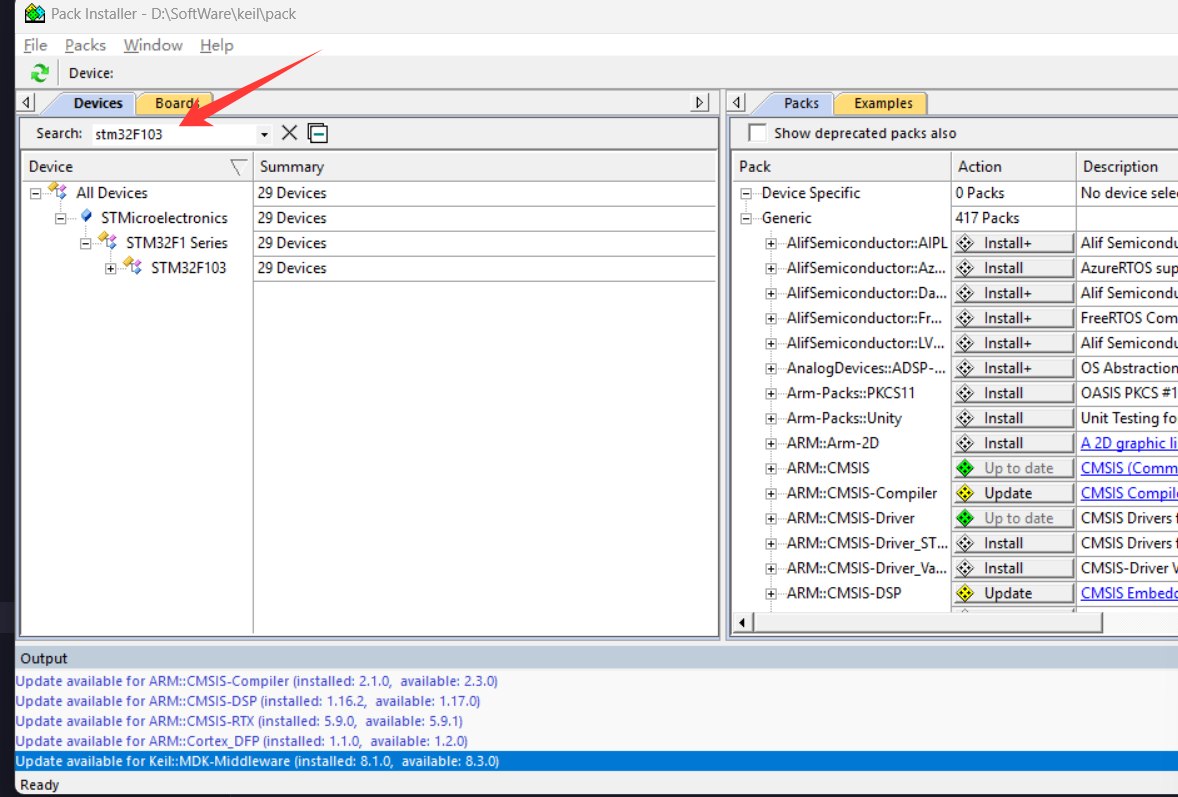1178x797 pixels.
Task: Click the All Devices tree icon
Action: coord(58,191)
